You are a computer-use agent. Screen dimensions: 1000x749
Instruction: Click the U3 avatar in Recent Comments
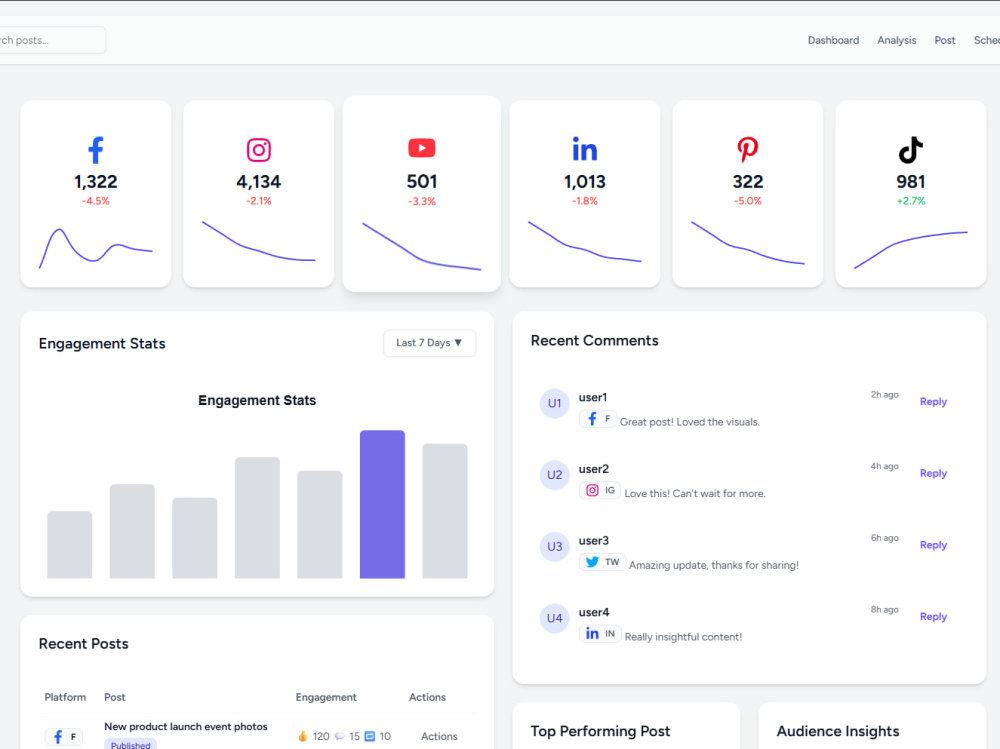coord(554,546)
